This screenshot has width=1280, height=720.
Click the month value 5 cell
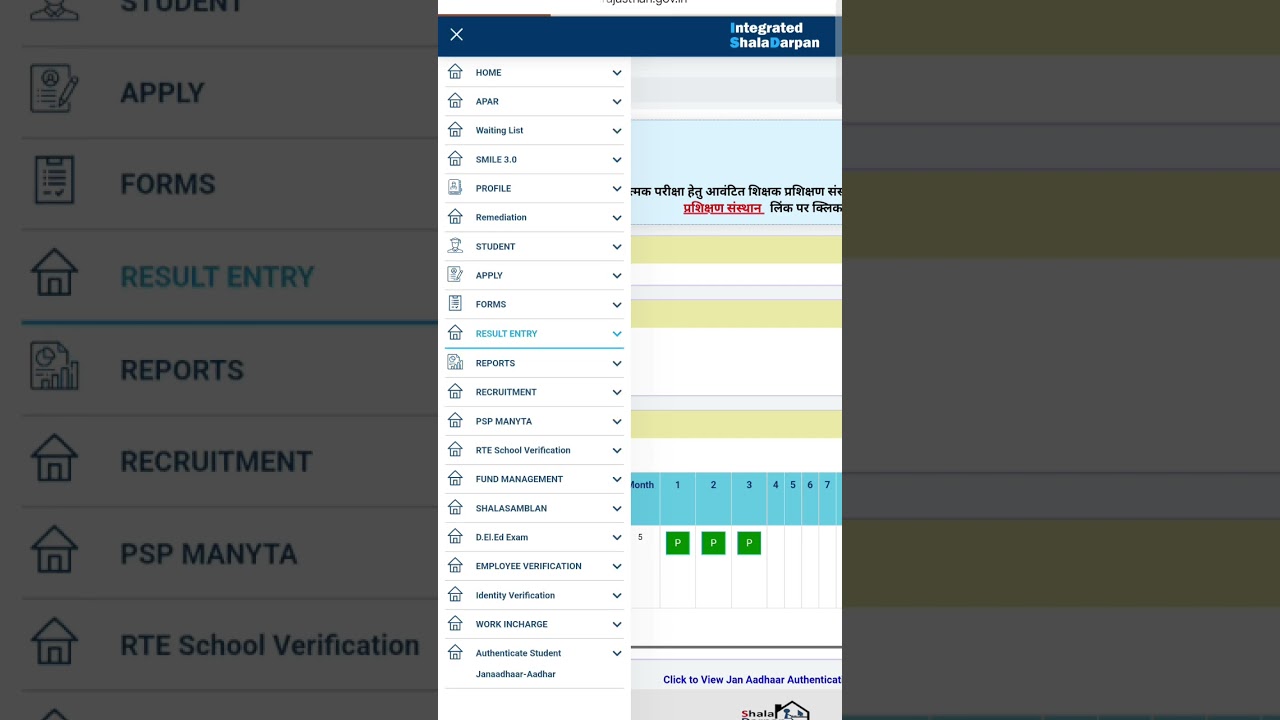[643, 566]
